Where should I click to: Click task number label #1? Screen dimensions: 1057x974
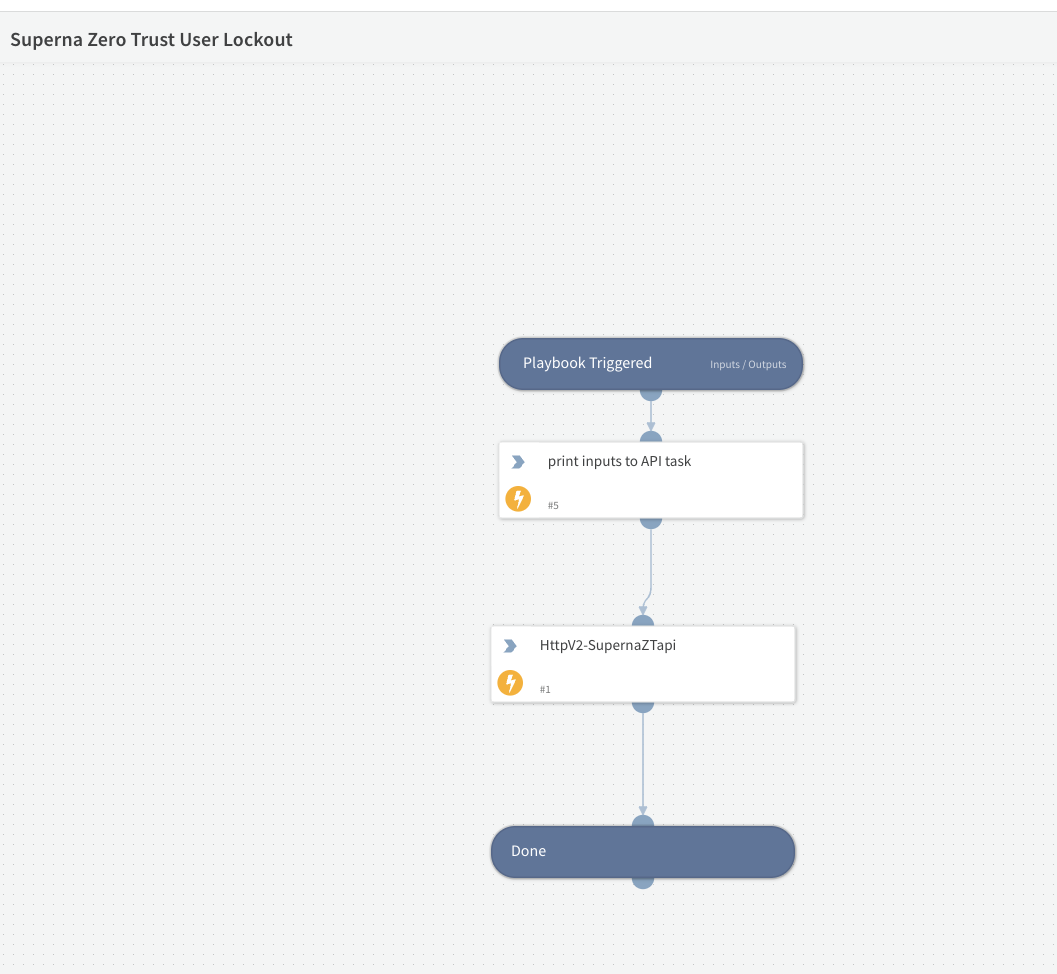[x=545, y=689]
